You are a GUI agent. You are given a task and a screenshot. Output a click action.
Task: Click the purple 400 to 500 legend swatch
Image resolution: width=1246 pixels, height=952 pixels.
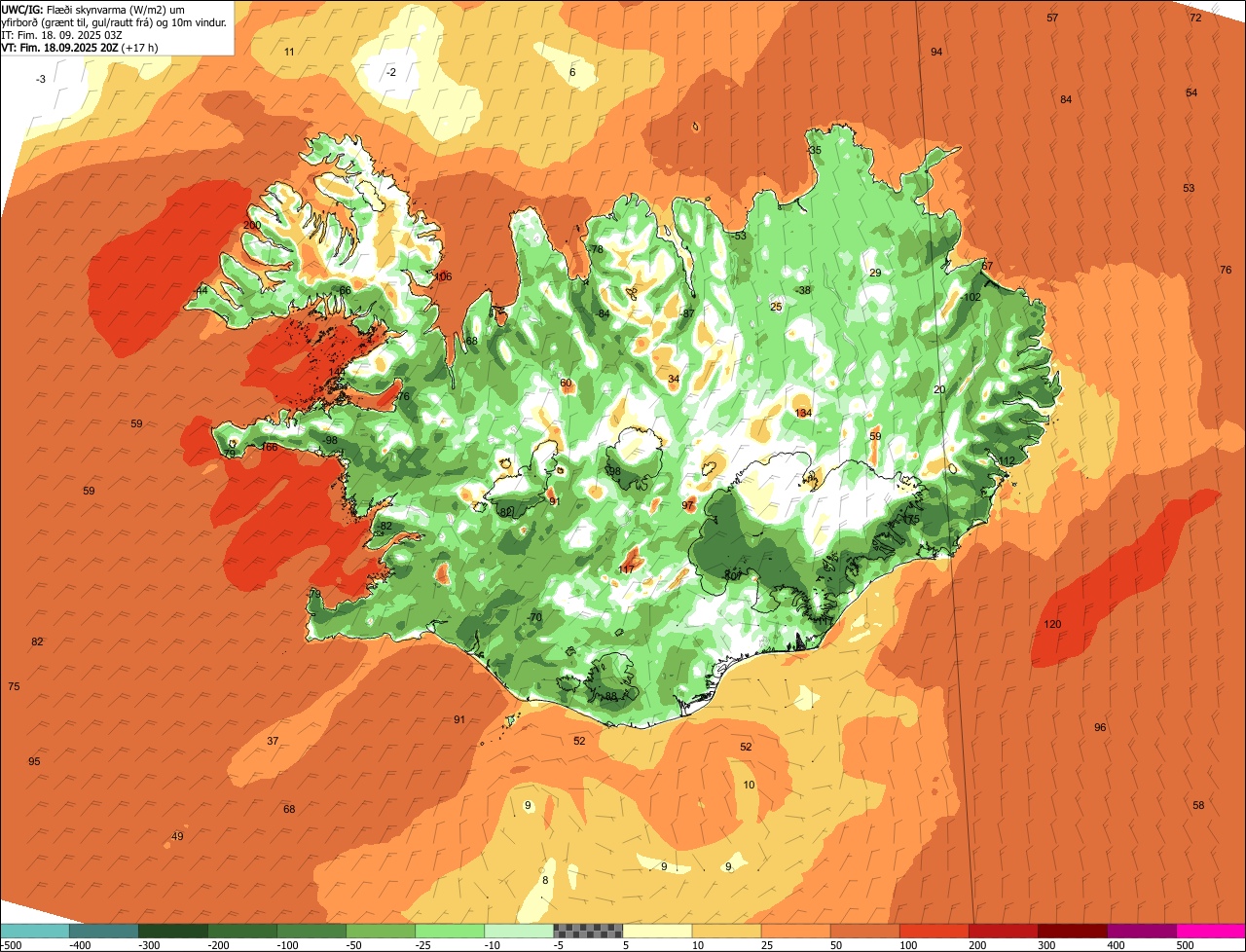(x=1141, y=931)
